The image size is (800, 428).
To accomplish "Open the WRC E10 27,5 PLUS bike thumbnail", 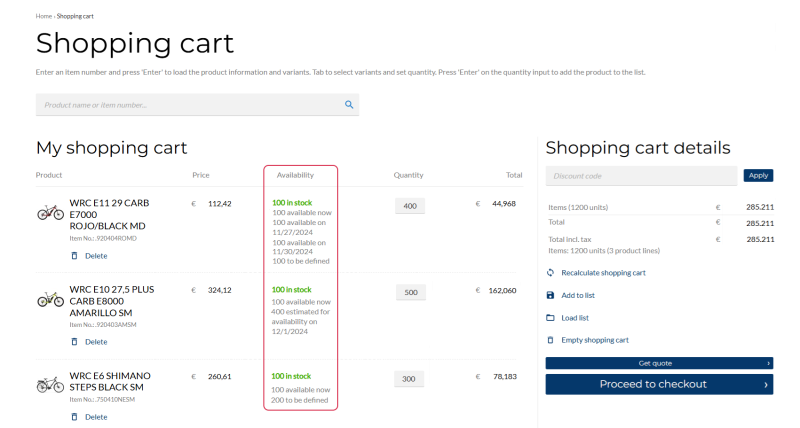I will pos(50,299).
